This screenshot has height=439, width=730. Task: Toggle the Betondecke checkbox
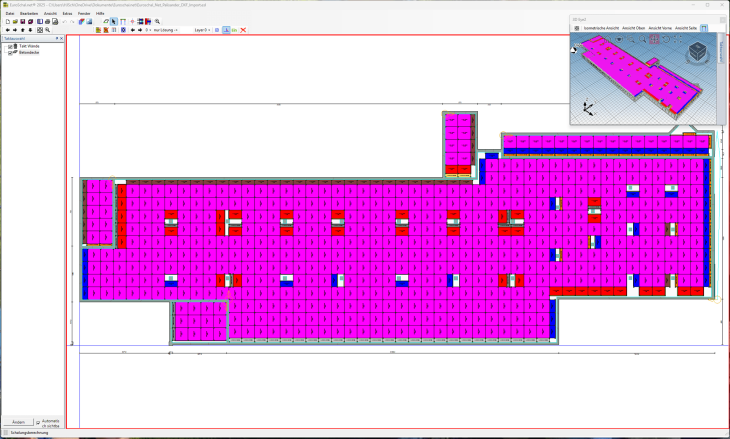(x=10, y=52)
